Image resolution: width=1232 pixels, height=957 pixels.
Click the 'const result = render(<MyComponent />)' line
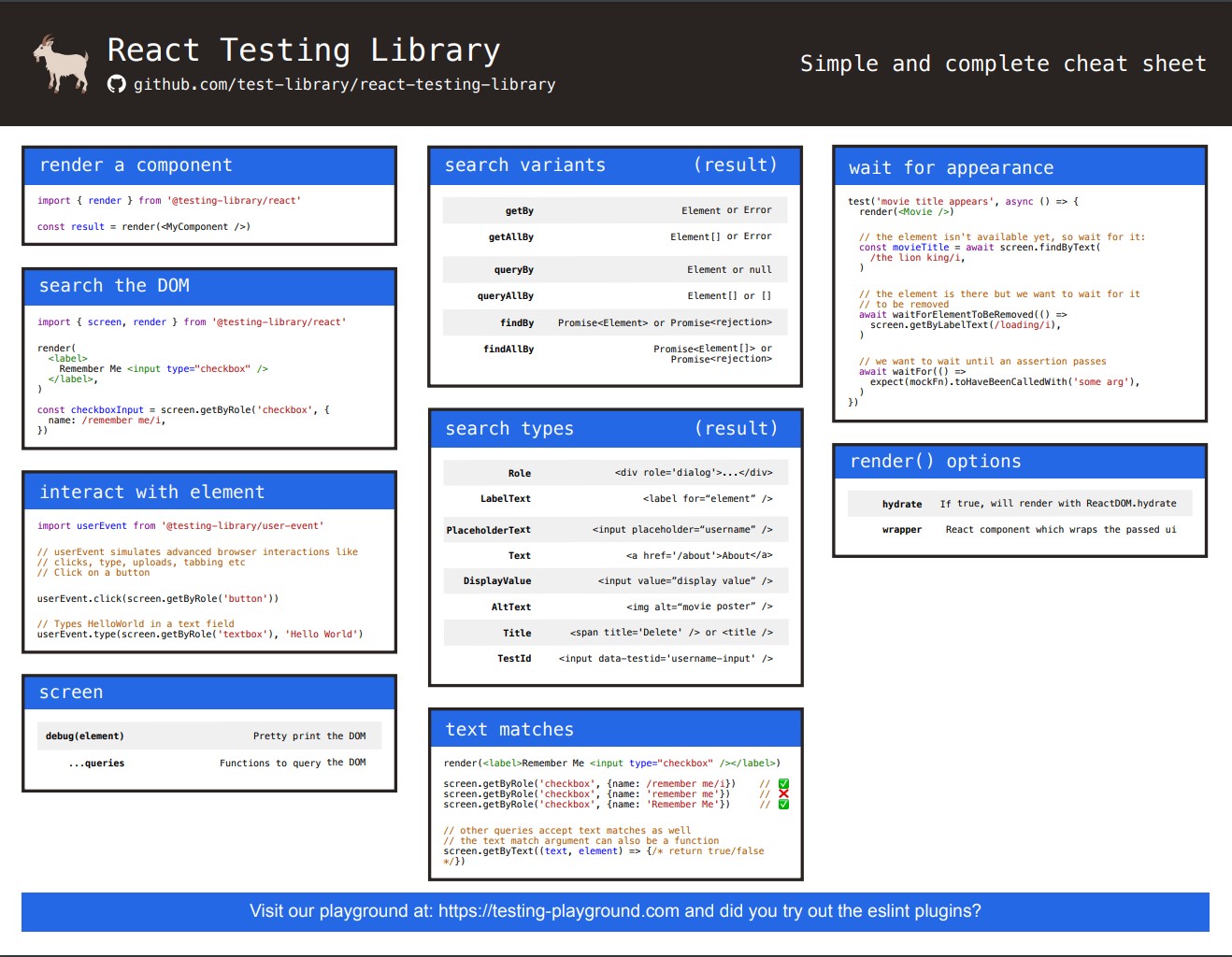[x=144, y=227]
